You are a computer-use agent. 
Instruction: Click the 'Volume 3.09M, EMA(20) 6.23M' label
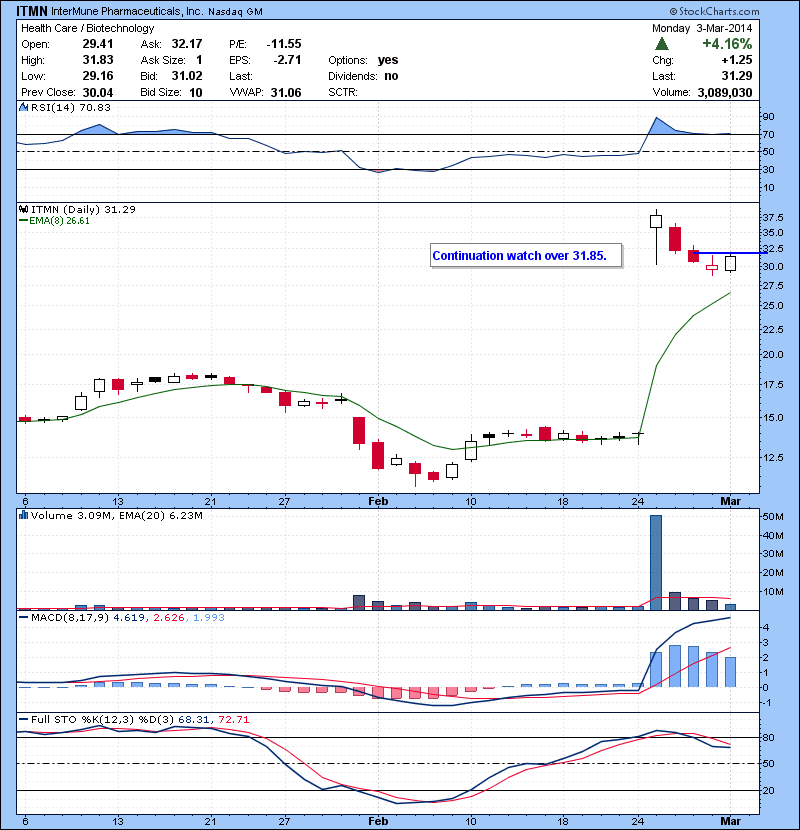coord(116,516)
